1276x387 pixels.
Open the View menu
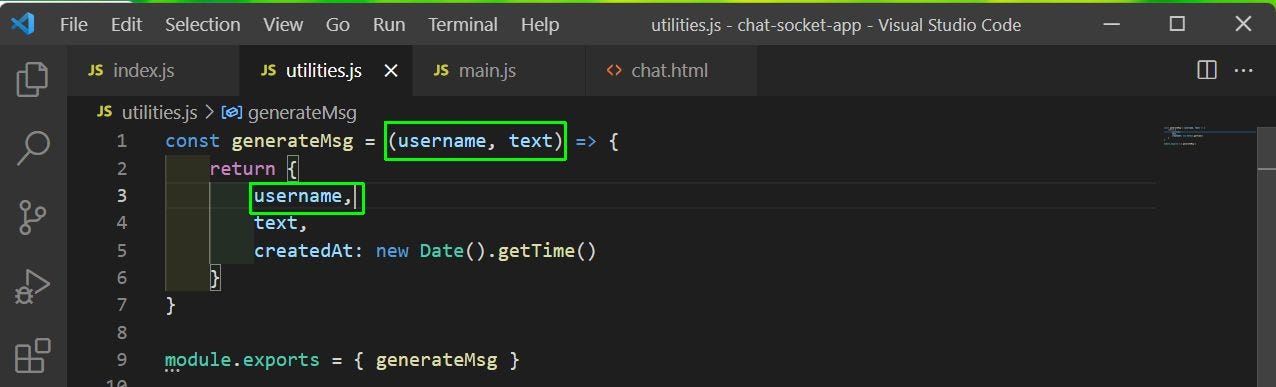283,25
